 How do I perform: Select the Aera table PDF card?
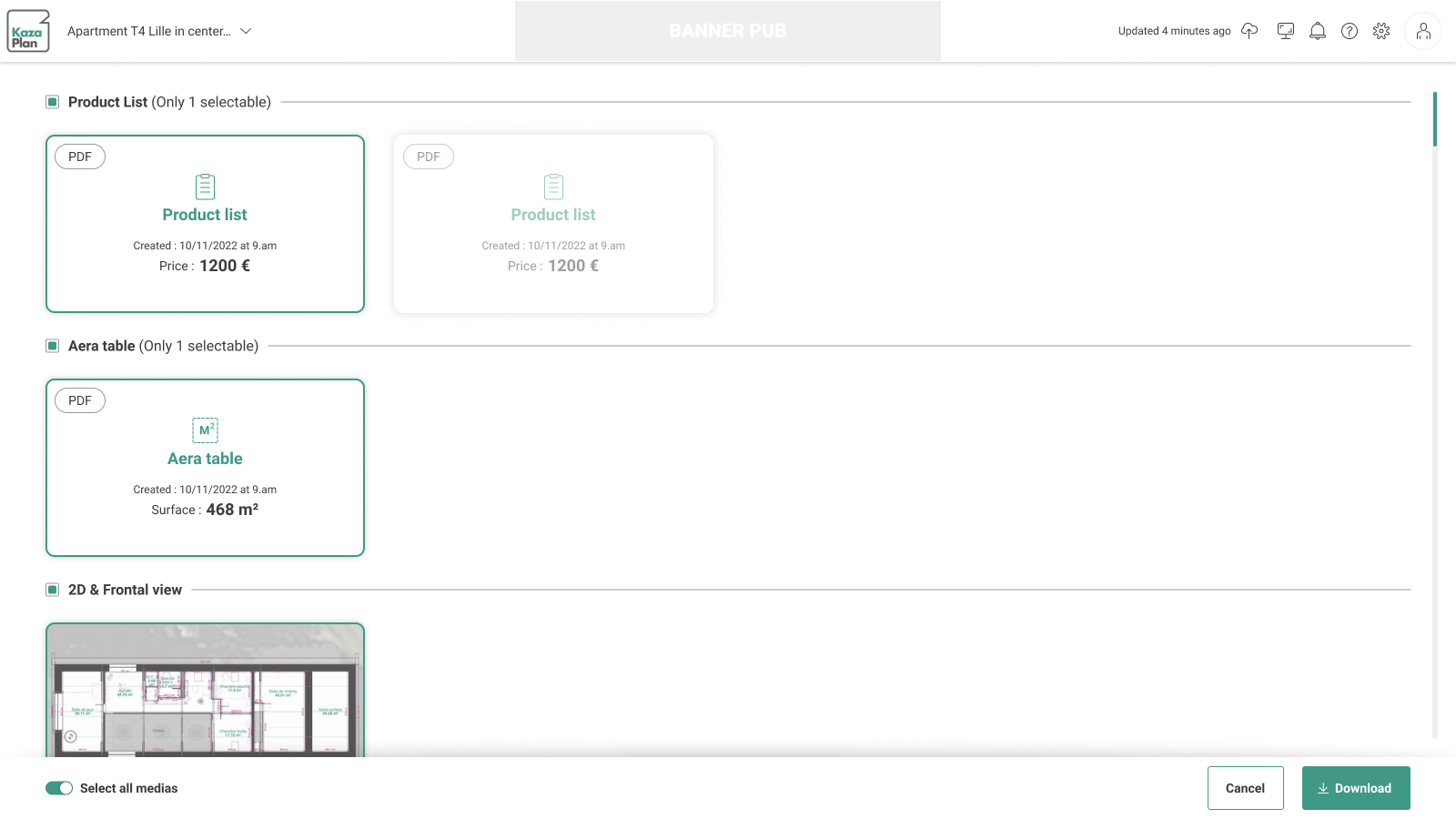205,468
